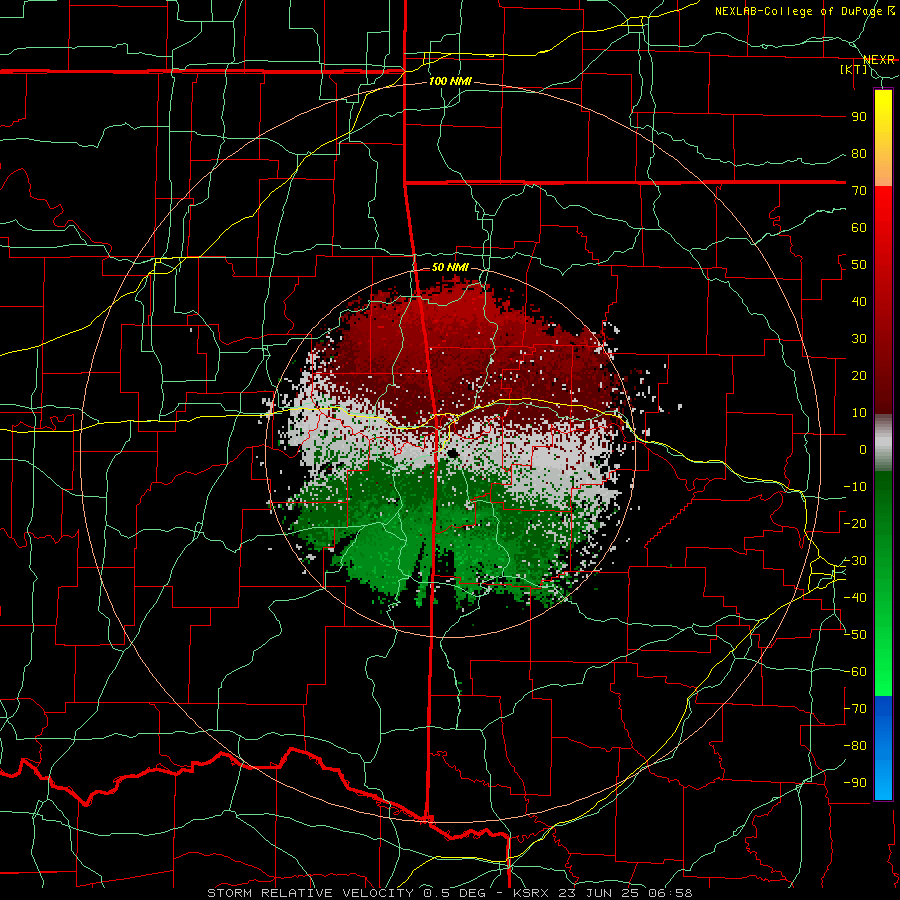The width and height of the screenshot is (900, 900).
Task: Click the 40 value on the velocity scale
Action: pyautogui.click(x=859, y=301)
